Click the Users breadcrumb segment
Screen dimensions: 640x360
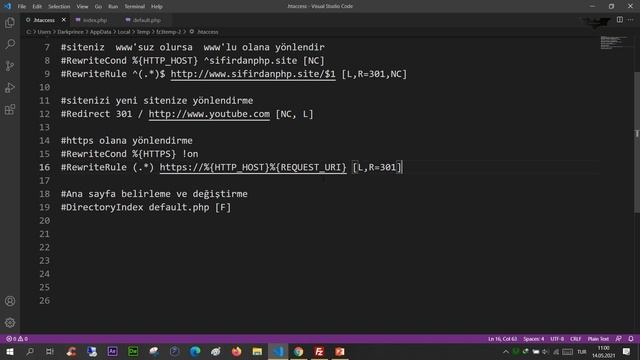[44, 32]
